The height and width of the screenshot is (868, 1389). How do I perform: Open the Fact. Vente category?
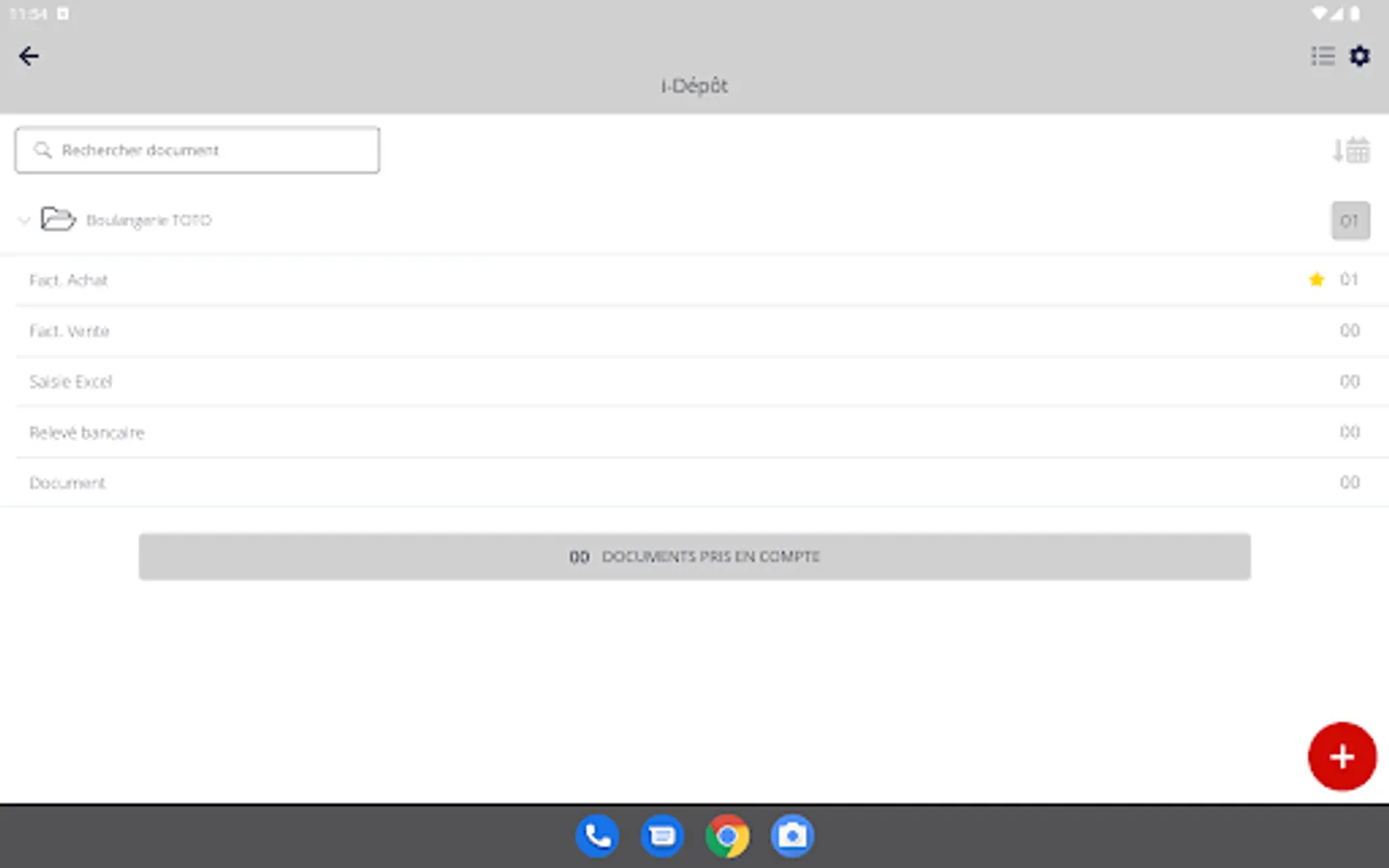tap(694, 331)
